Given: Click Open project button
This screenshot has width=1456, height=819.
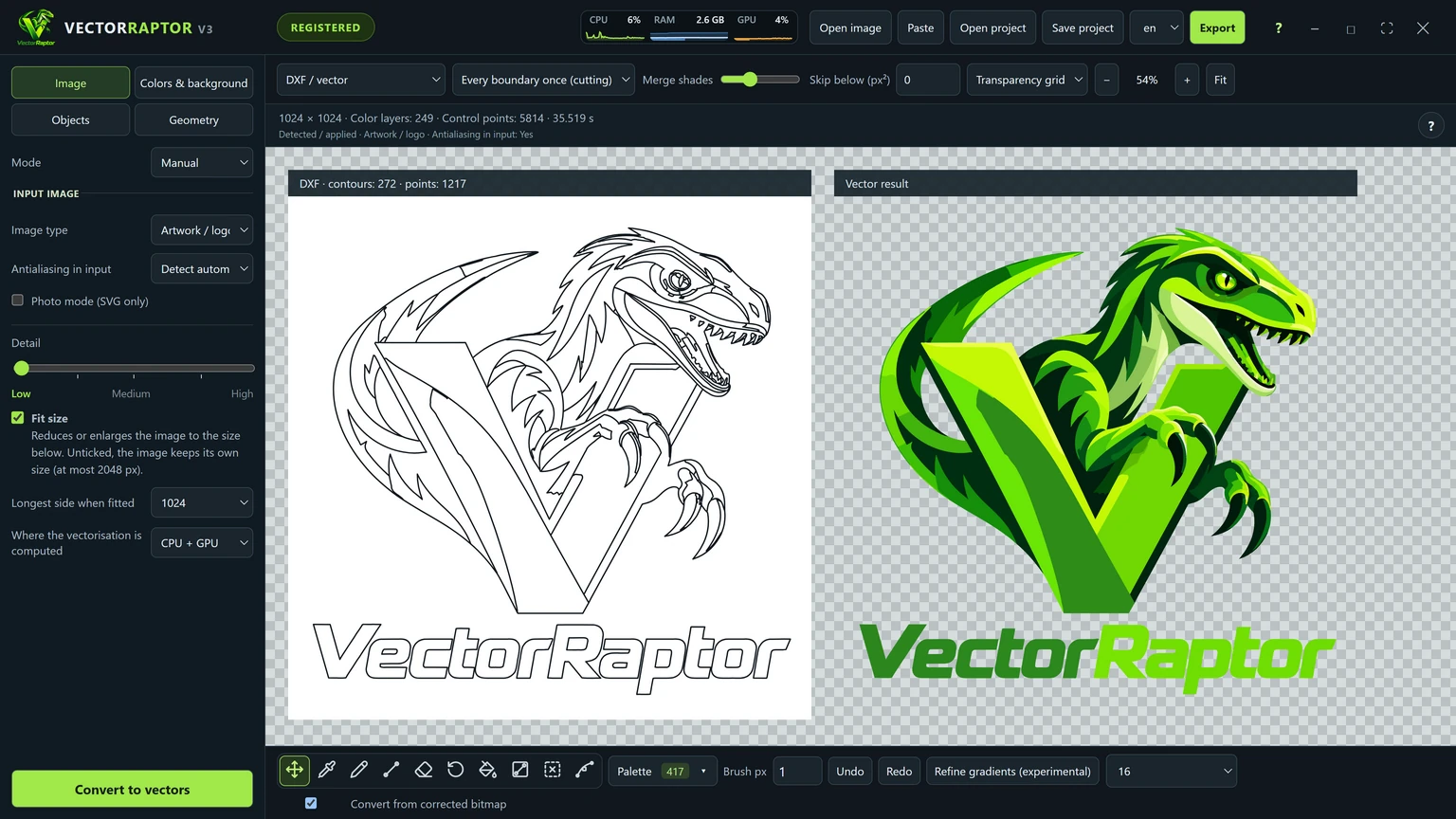Looking at the screenshot, I should pos(992,27).
